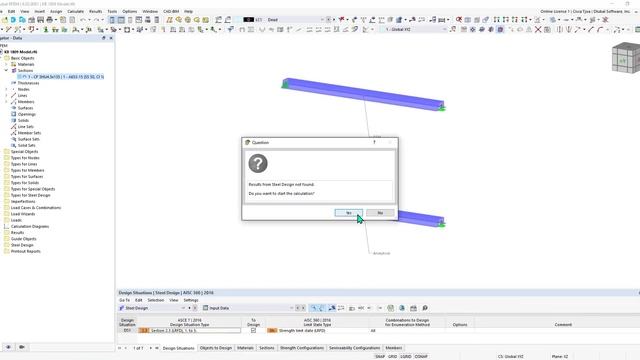Click No in the Question dialog
Viewport: 640px width, 360px height.
click(x=380, y=213)
